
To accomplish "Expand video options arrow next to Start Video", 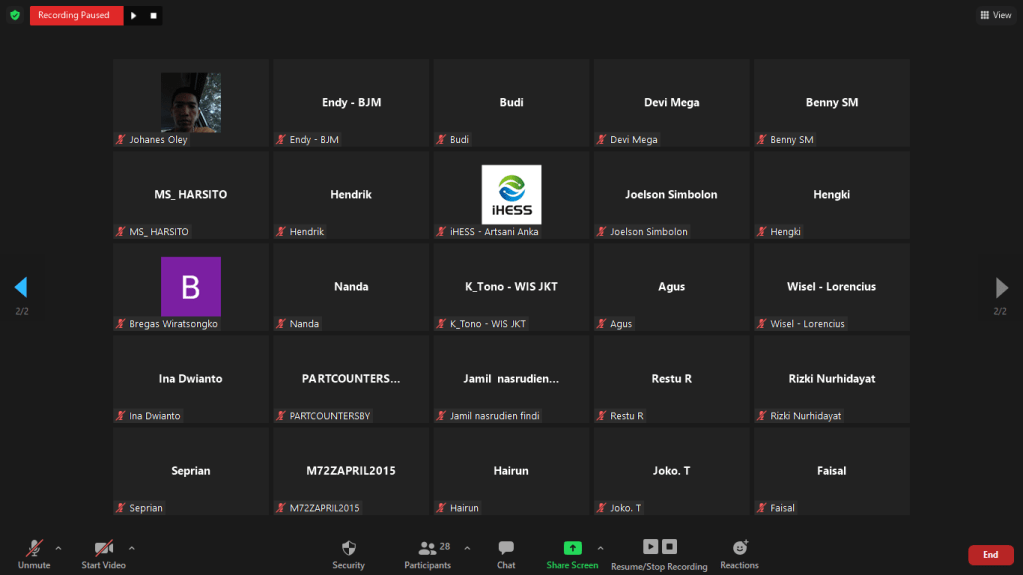I will [x=131, y=548].
